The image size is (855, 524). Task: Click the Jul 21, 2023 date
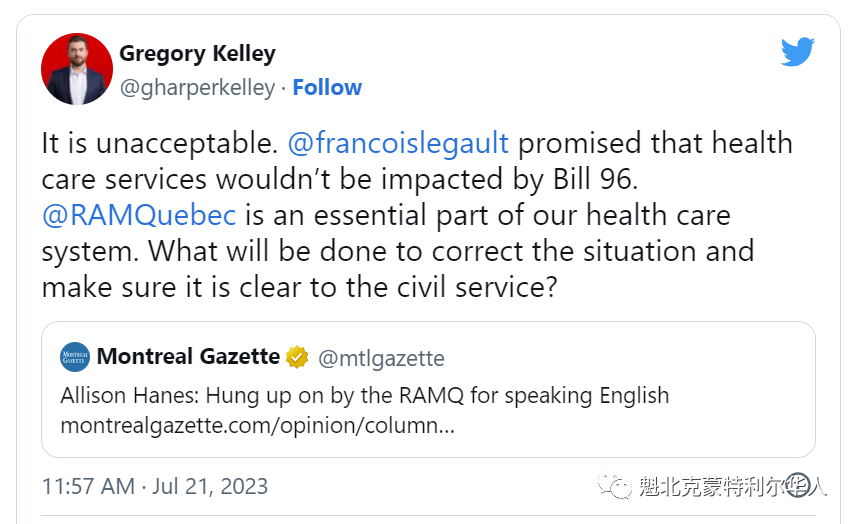tap(210, 486)
